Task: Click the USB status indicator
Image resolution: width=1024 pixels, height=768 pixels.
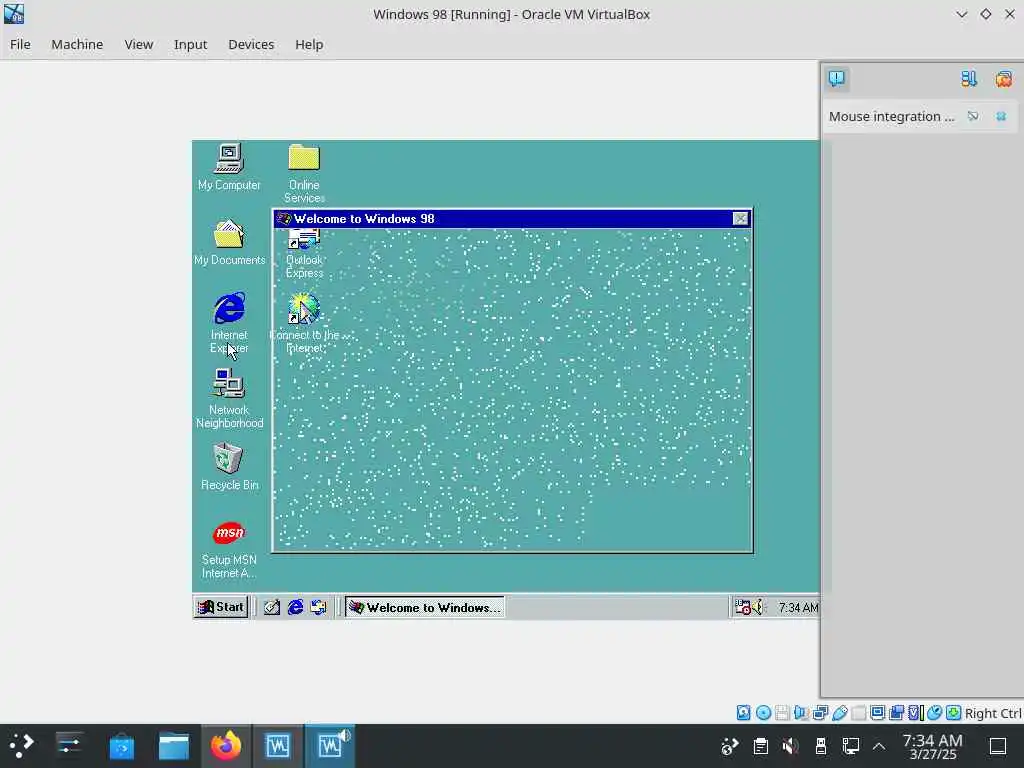Action: click(840, 712)
